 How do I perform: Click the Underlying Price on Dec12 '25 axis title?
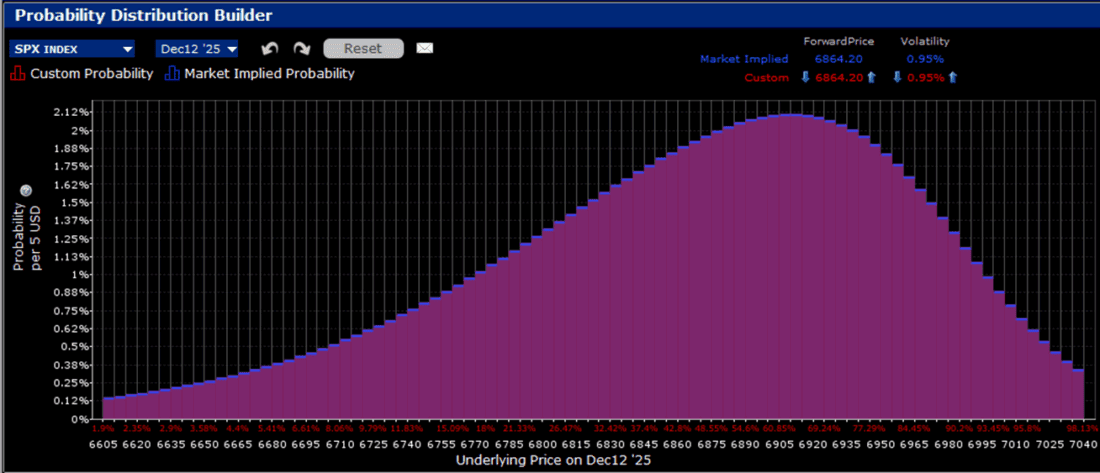[554, 461]
